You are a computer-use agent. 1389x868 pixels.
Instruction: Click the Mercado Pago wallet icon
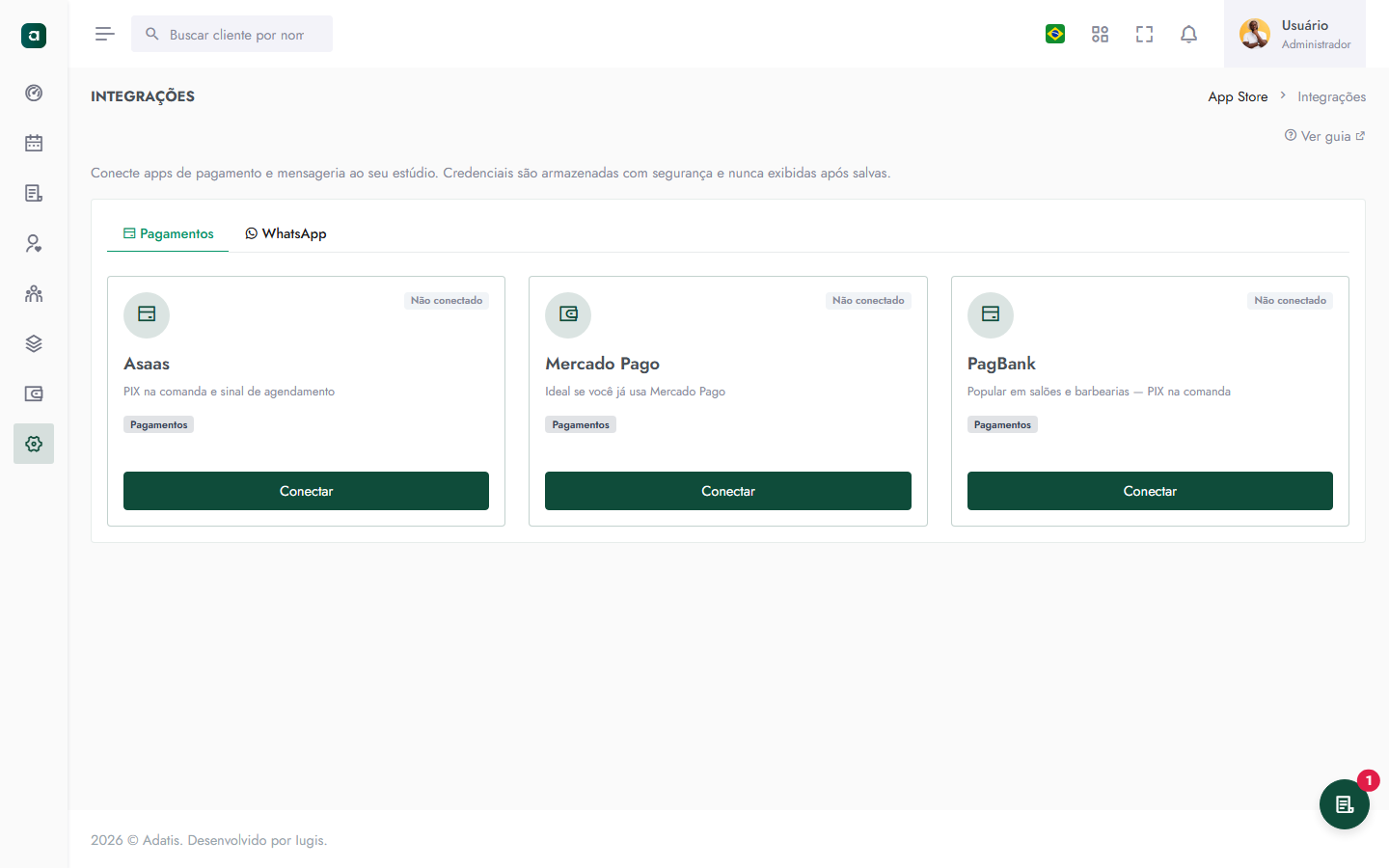click(568, 315)
